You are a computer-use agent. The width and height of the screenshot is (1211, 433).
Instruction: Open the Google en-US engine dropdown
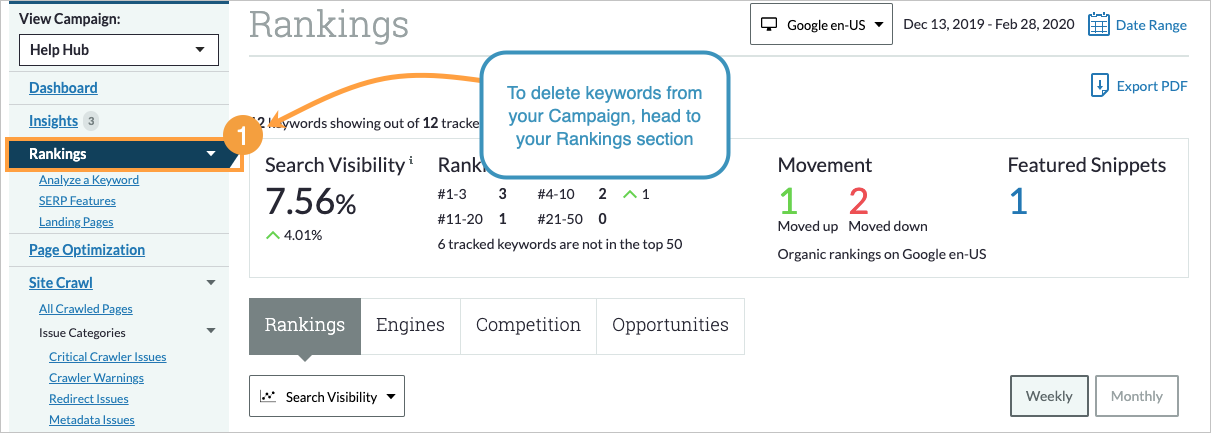point(821,25)
